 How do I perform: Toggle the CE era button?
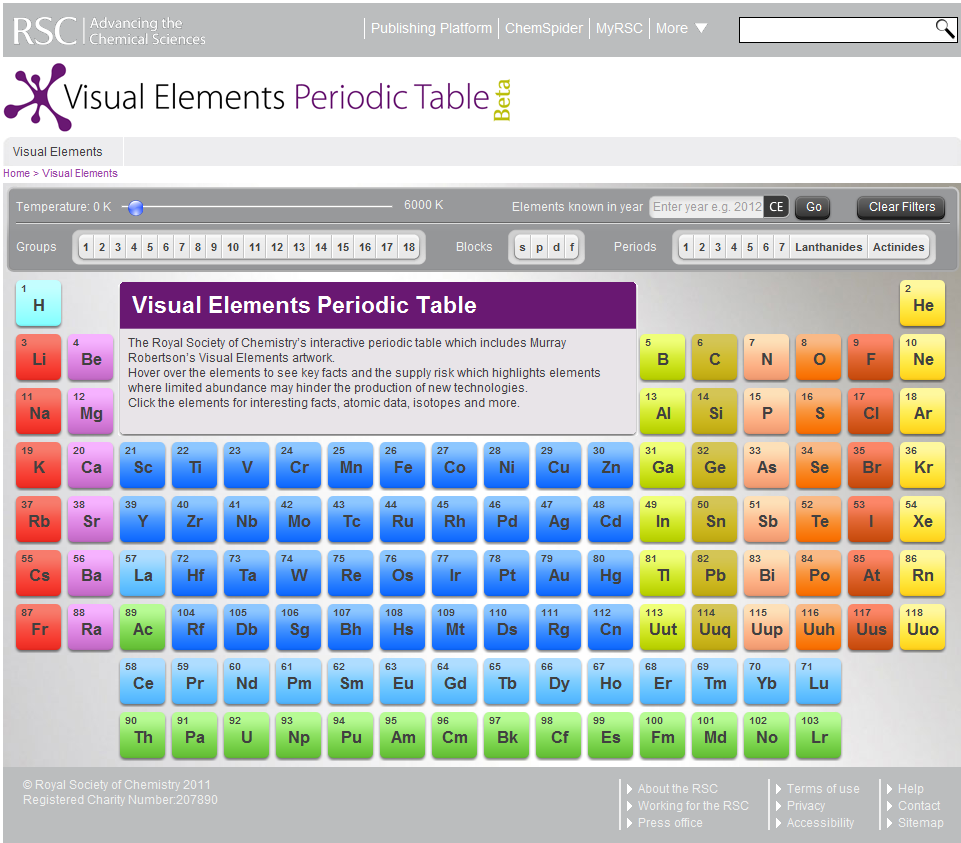coord(776,207)
